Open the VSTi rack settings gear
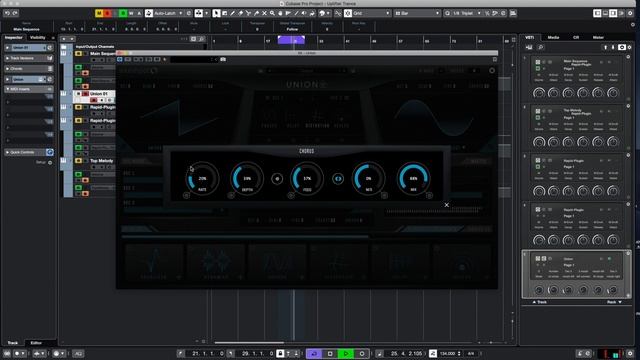Viewport: 640px width, 360px height. (629, 47)
